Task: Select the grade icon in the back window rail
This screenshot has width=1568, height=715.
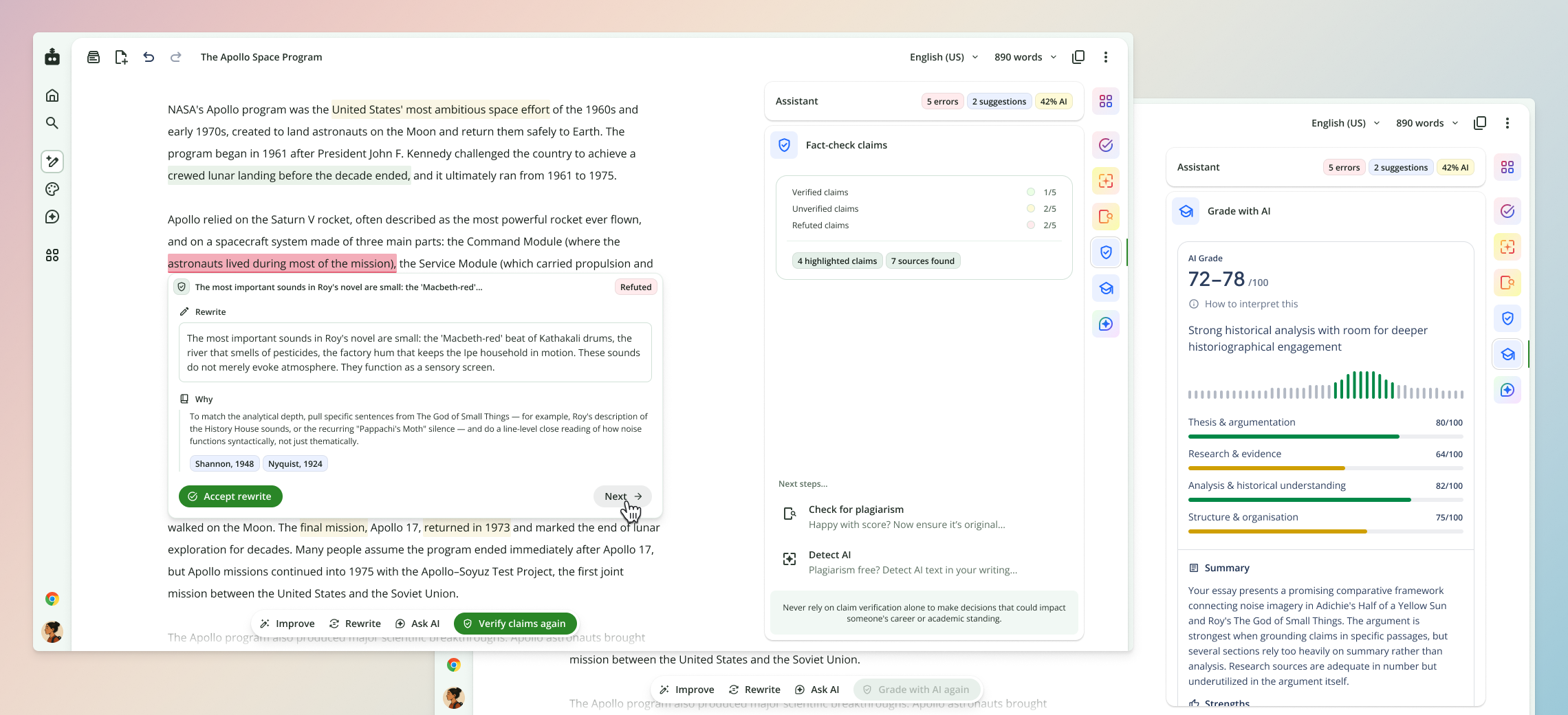Action: pos(1507,354)
